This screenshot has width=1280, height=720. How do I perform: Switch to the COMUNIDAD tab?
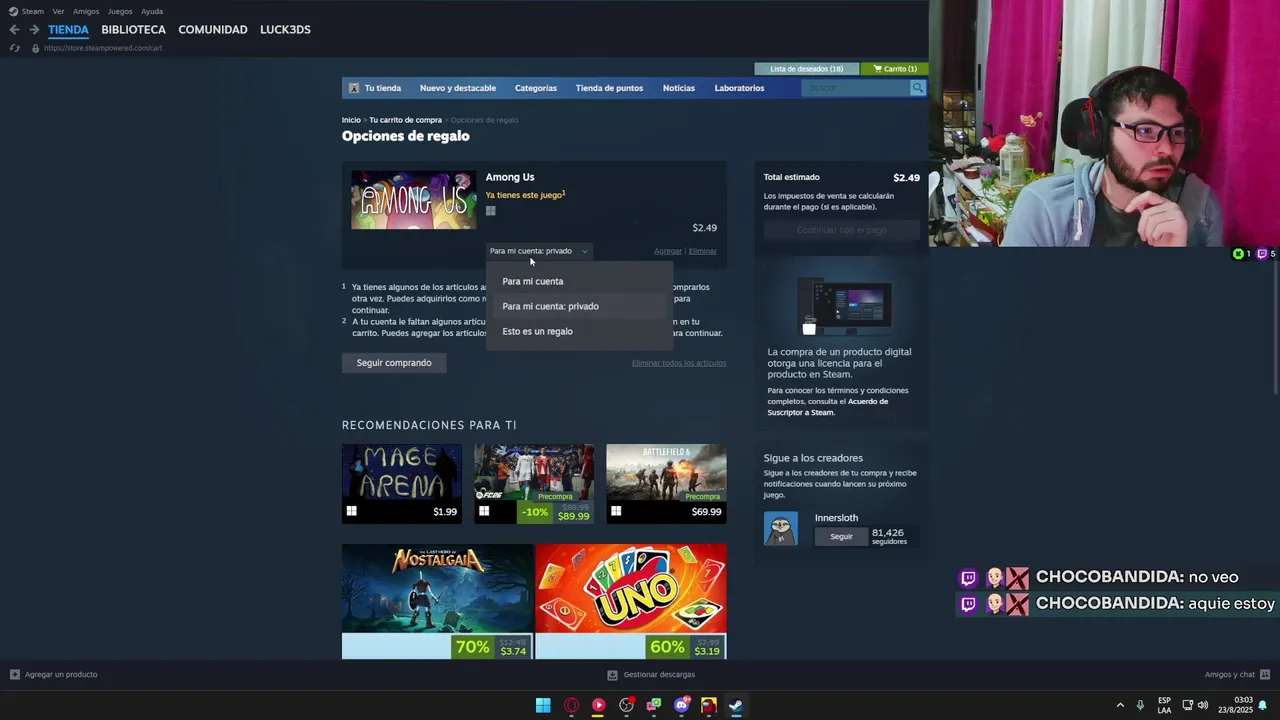coord(213,30)
